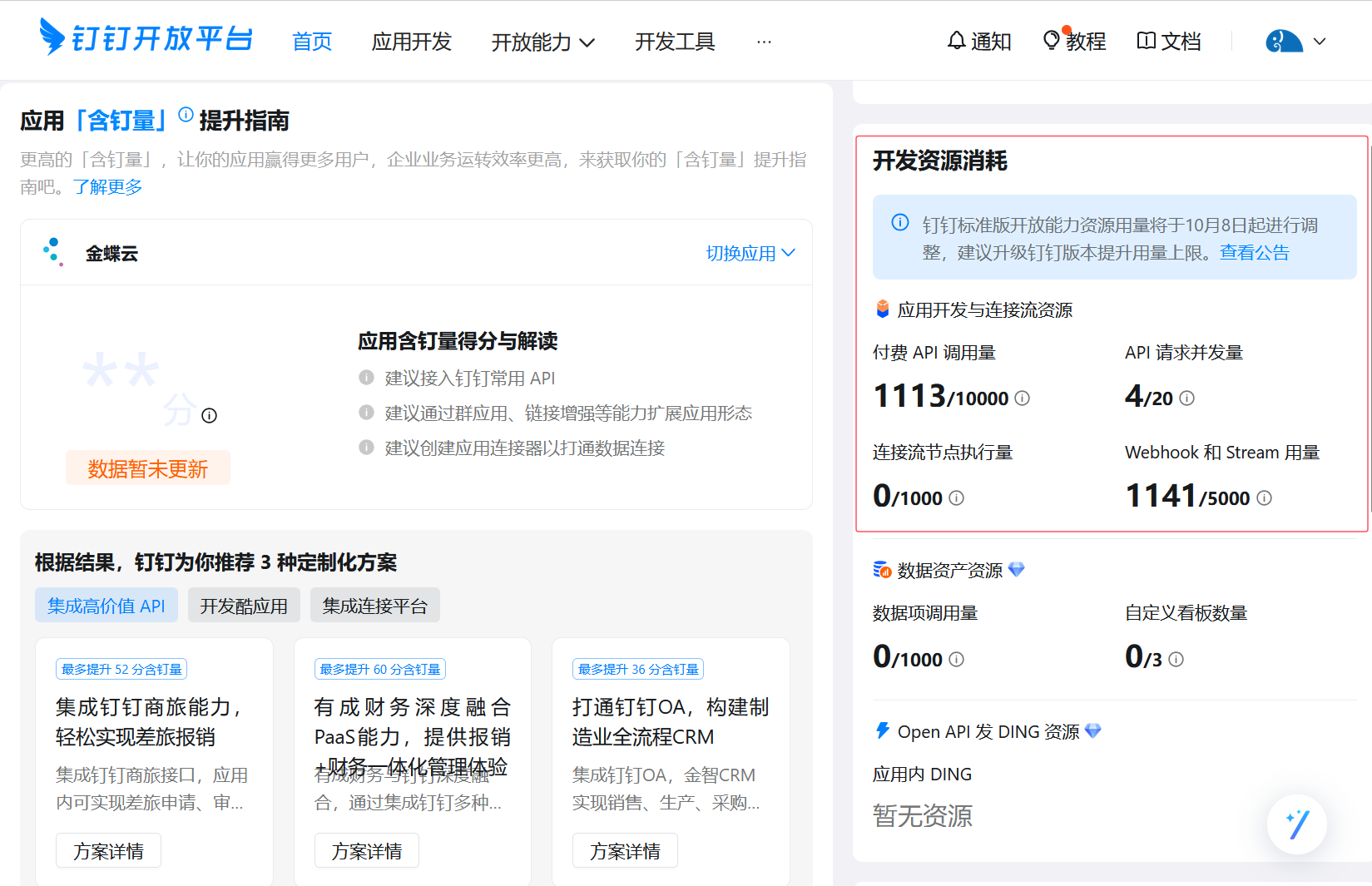Screen dimensions: 1372x886
Task: Open 方案详情 for 打通钉钉OA CRM
Action: (625, 851)
